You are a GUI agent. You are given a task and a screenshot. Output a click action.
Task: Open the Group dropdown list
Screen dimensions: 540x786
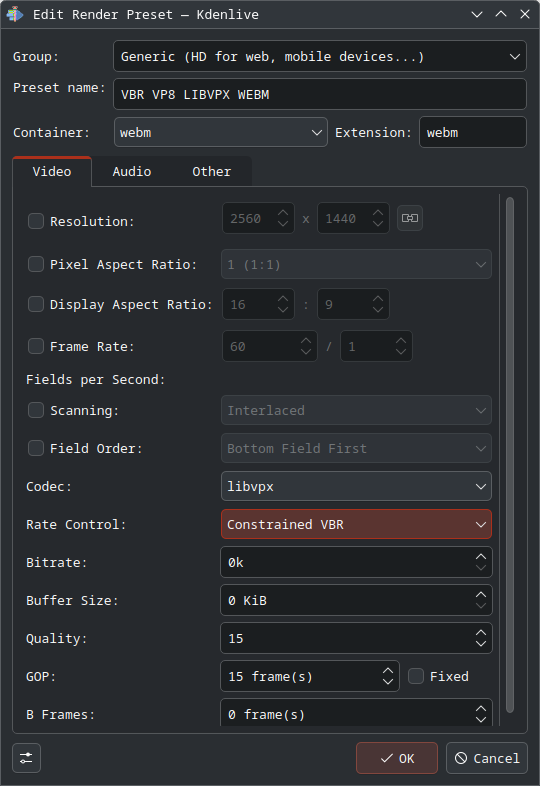pyautogui.click(x=320, y=56)
